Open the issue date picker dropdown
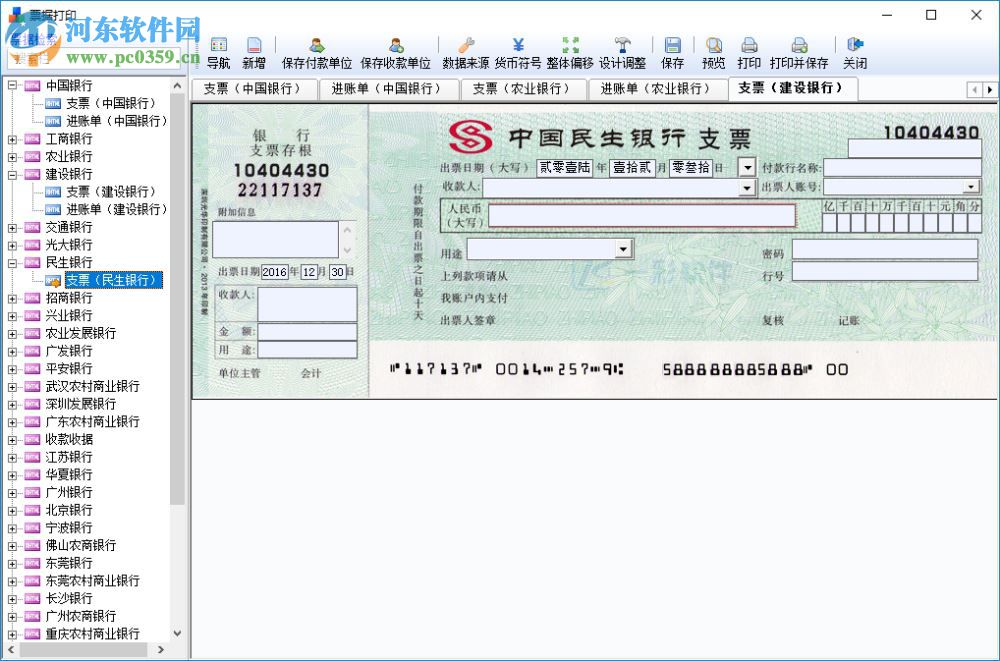Viewport: 1000px width, 661px height. point(747,168)
